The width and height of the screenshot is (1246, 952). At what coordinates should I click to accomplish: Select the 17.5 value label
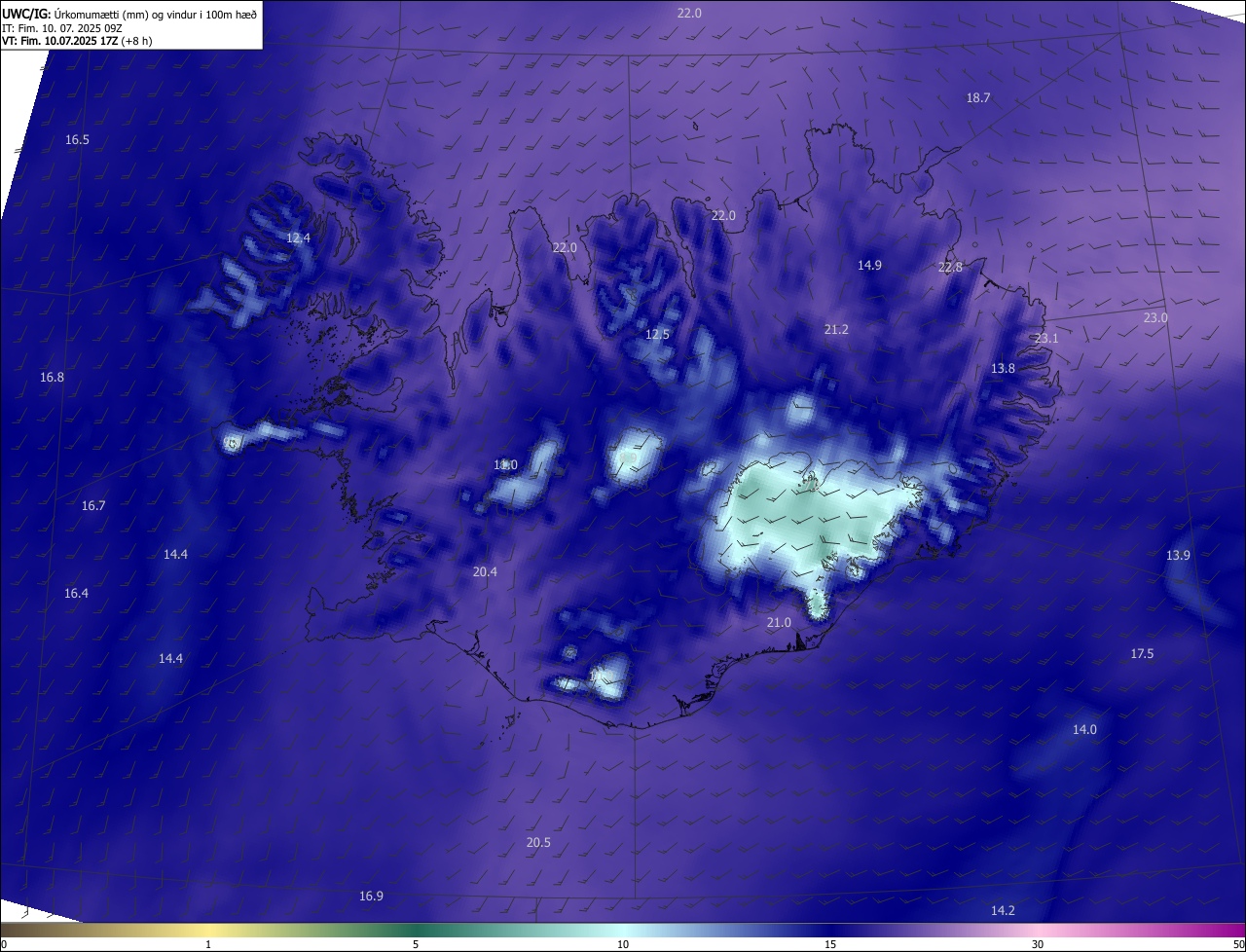click(x=1142, y=653)
